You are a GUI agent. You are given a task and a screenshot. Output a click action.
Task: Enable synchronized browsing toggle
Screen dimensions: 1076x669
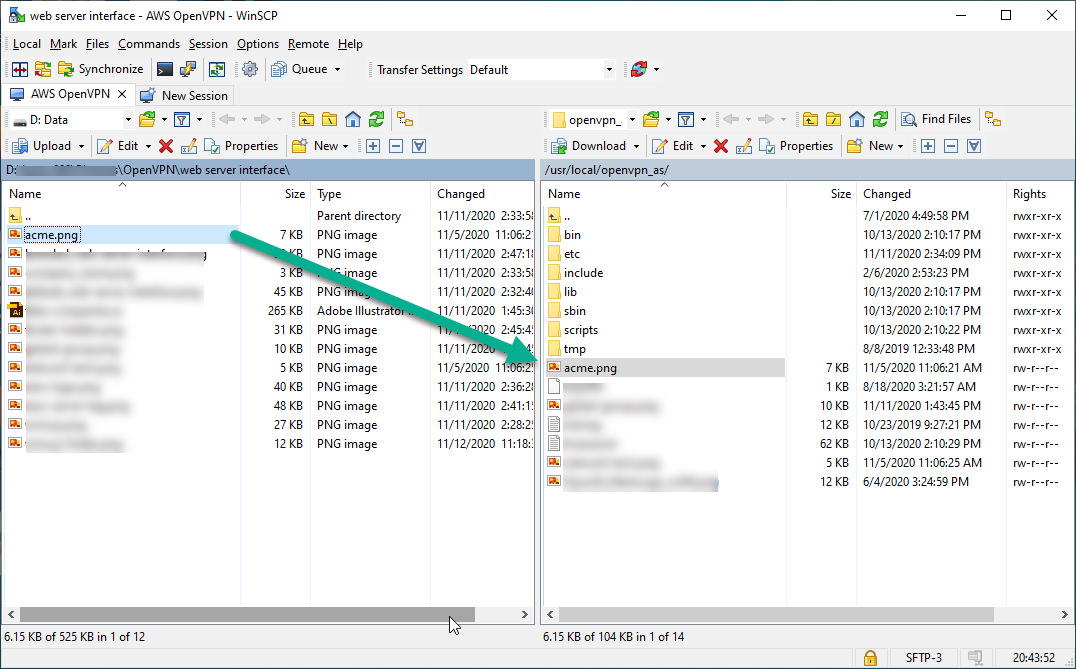[x=992, y=119]
